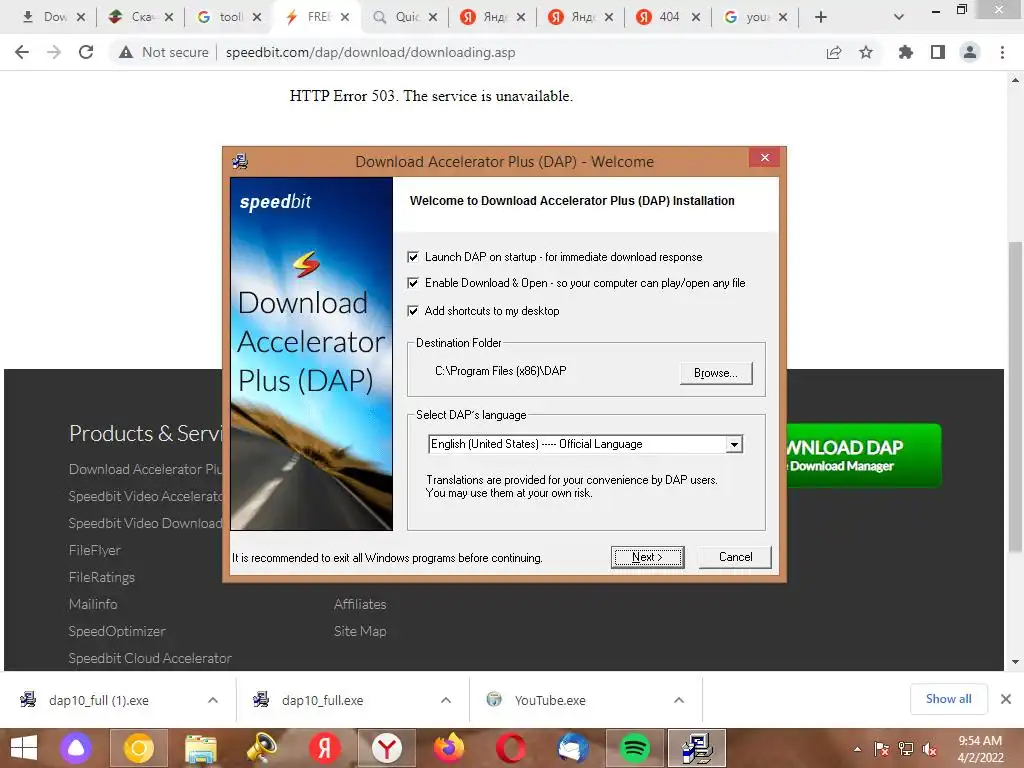Go back using browser back arrow
1024x768 pixels.
[x=22, y=52]
